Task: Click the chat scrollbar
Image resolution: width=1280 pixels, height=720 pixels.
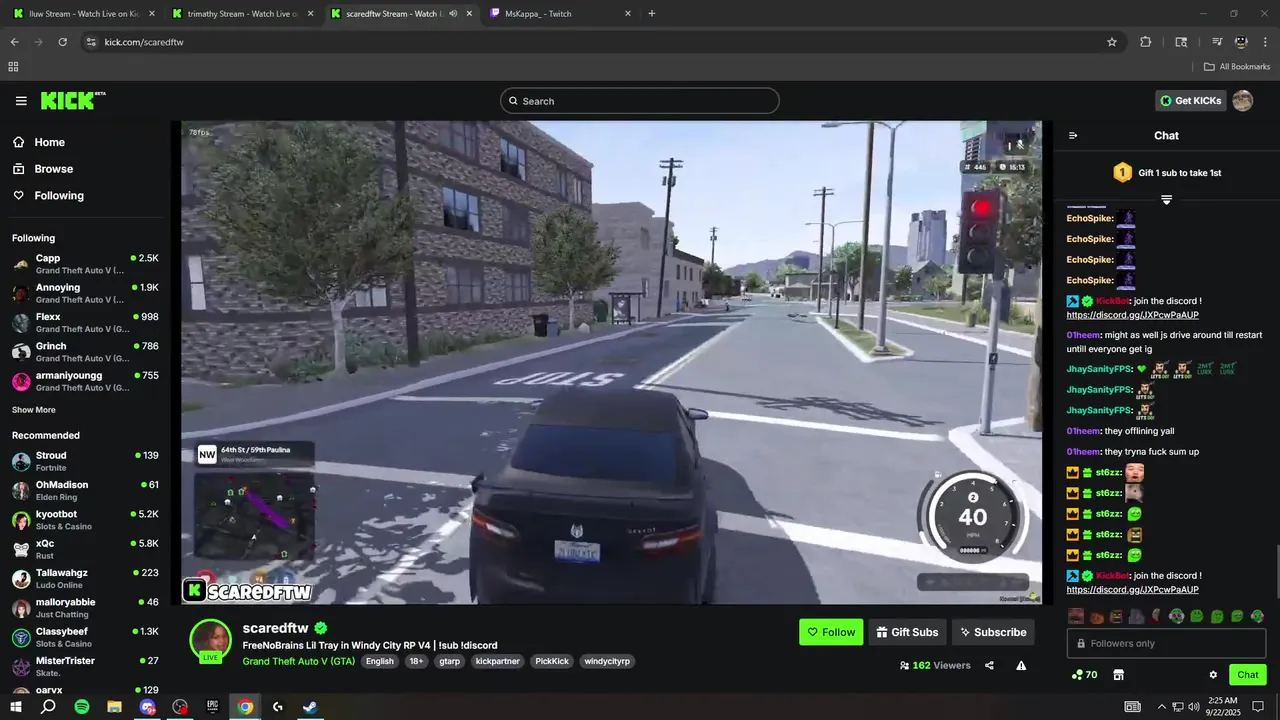Action: coord(1277,570)
